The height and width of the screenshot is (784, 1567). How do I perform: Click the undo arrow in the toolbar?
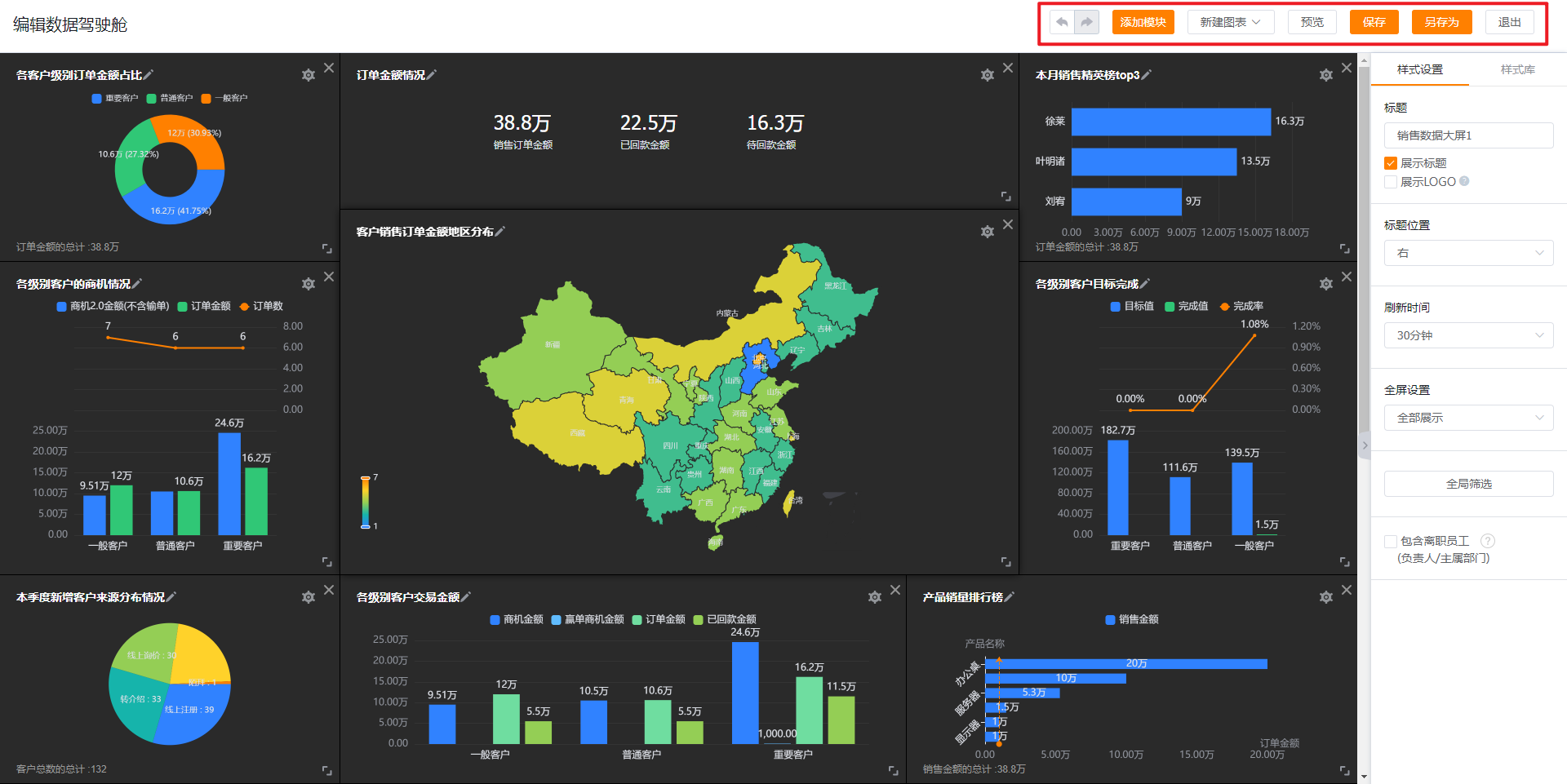[x=1062, y=22]
